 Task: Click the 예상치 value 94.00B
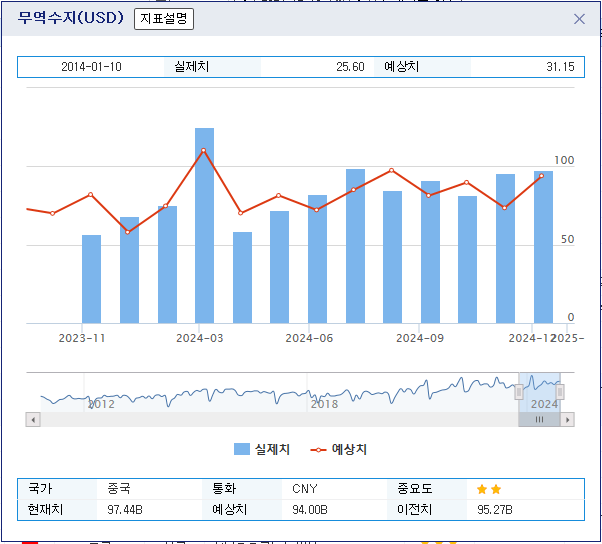(x=309, y=510)
